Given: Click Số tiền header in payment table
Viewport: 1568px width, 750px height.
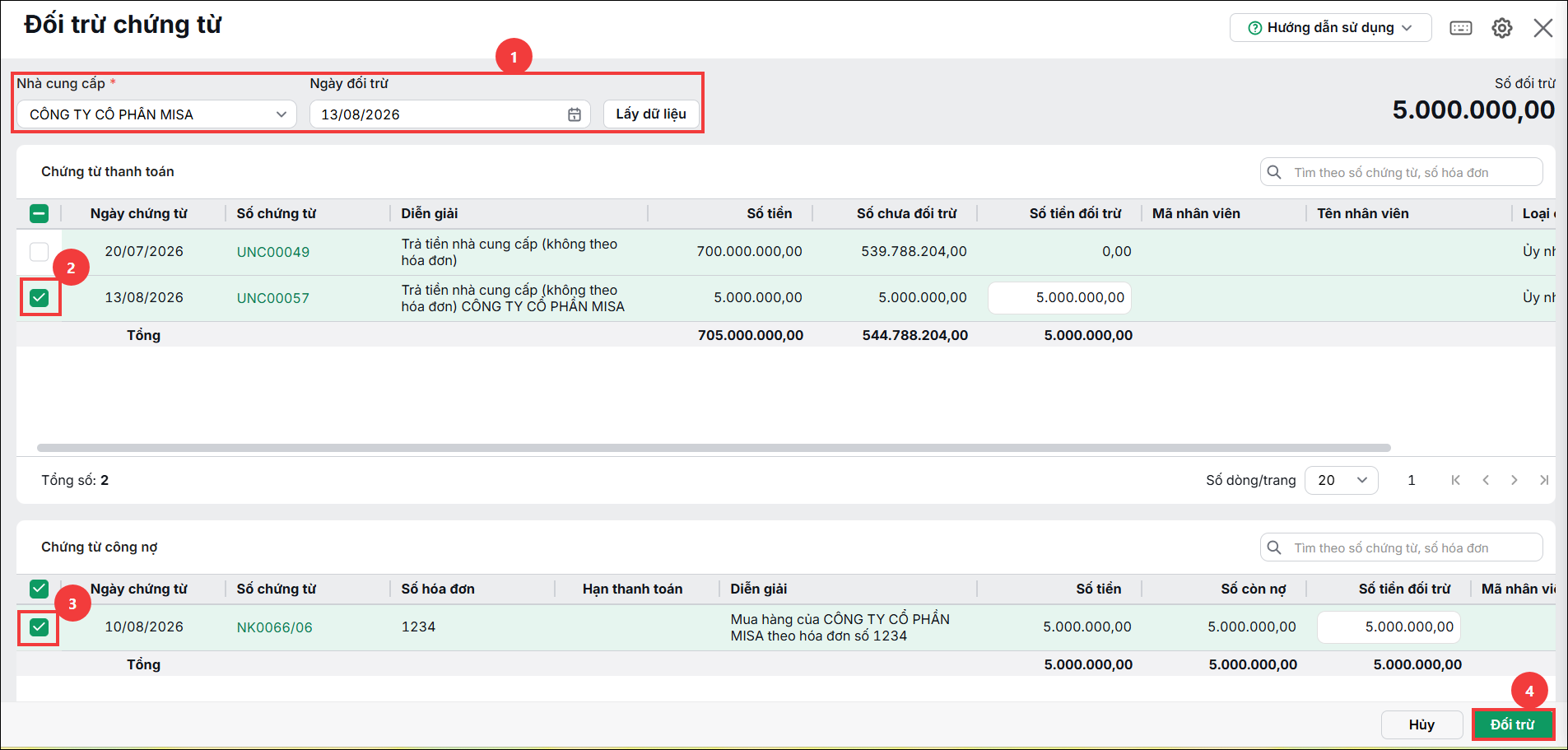Looking at the screenshot, I should click(x=770, y=213).
